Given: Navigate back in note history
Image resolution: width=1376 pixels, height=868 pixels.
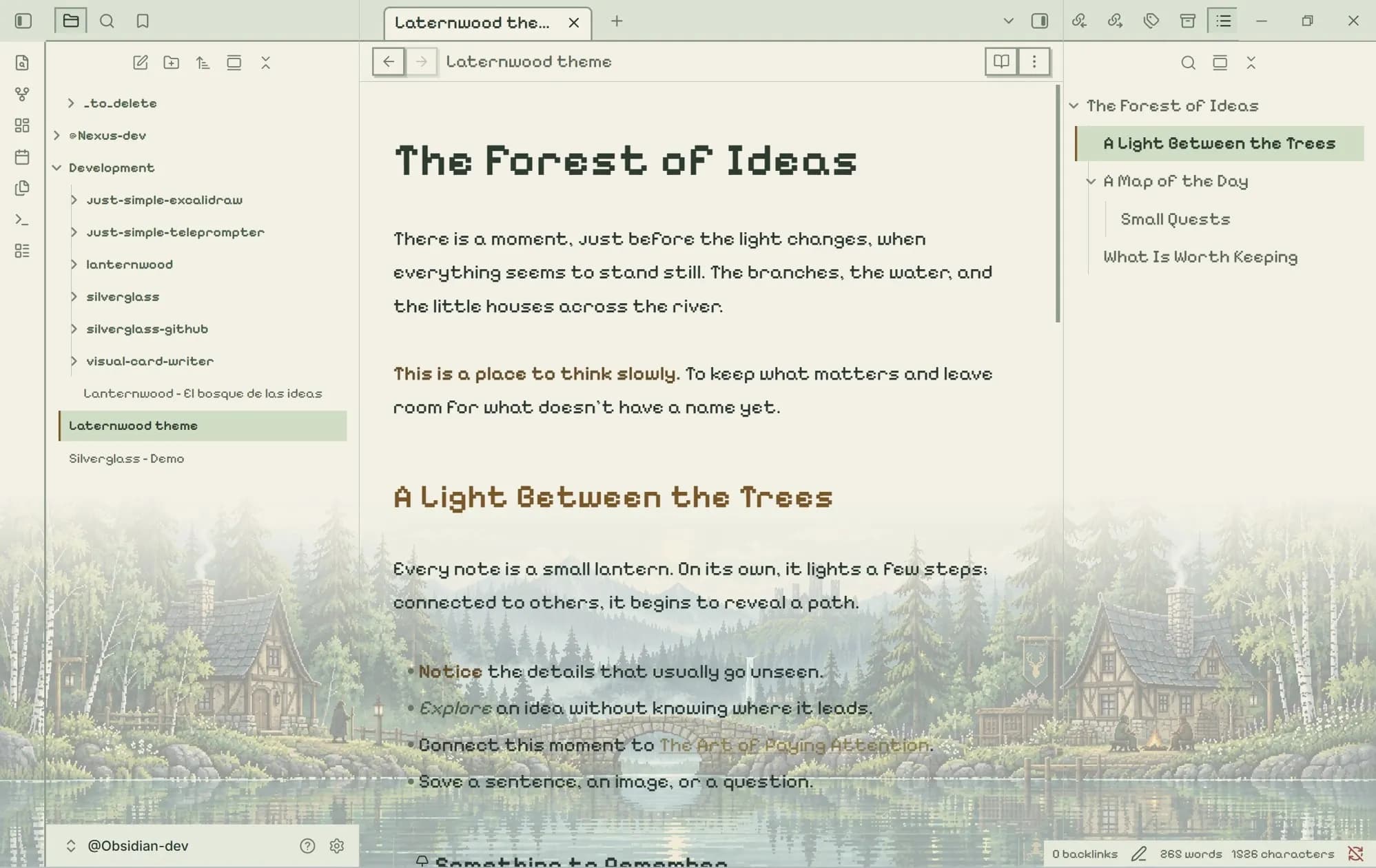Looking at the screenshot, I should click(x=389, y=62).
